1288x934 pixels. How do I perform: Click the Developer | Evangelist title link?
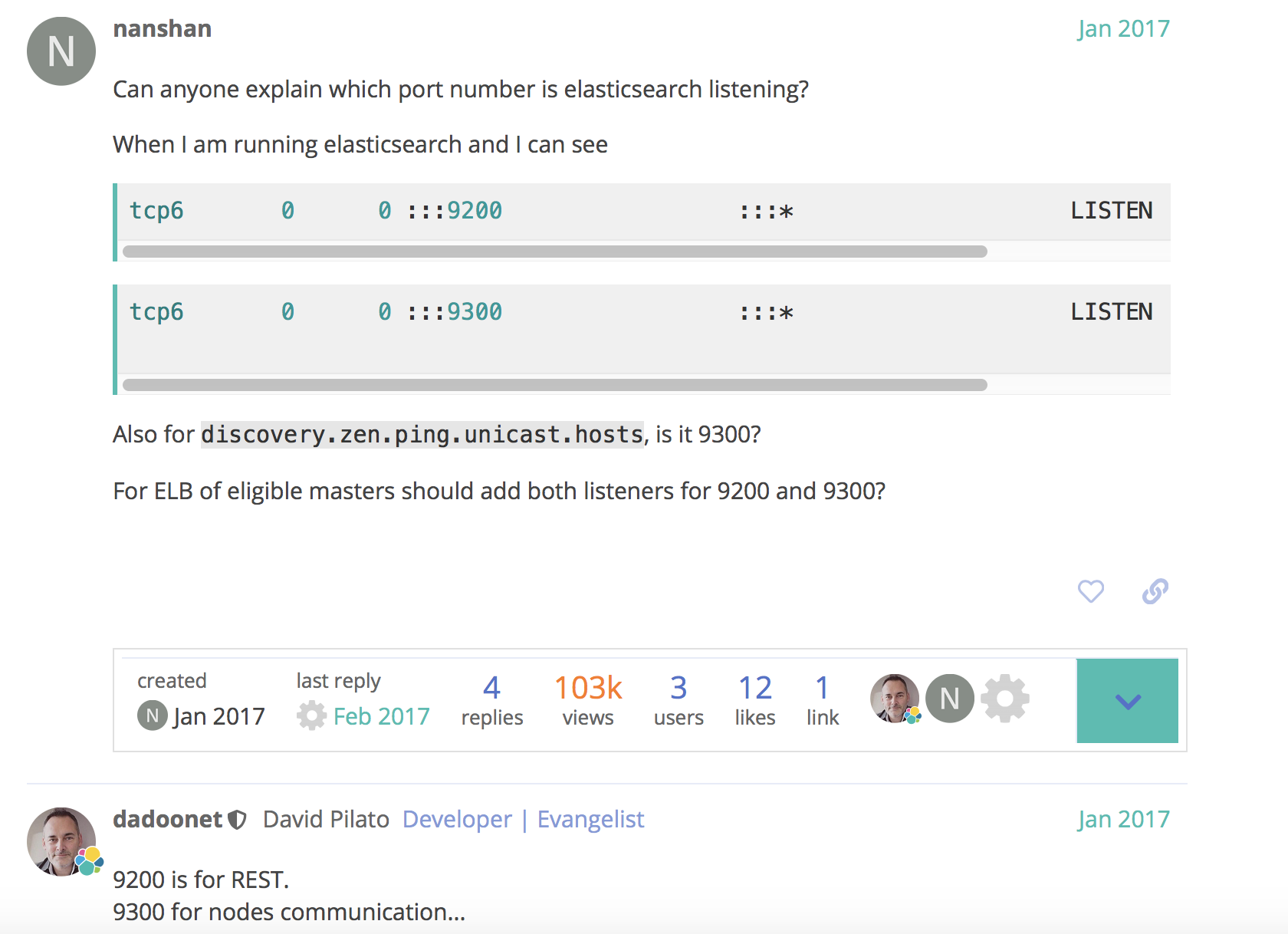pyautogui.click(x=523, y=819)
